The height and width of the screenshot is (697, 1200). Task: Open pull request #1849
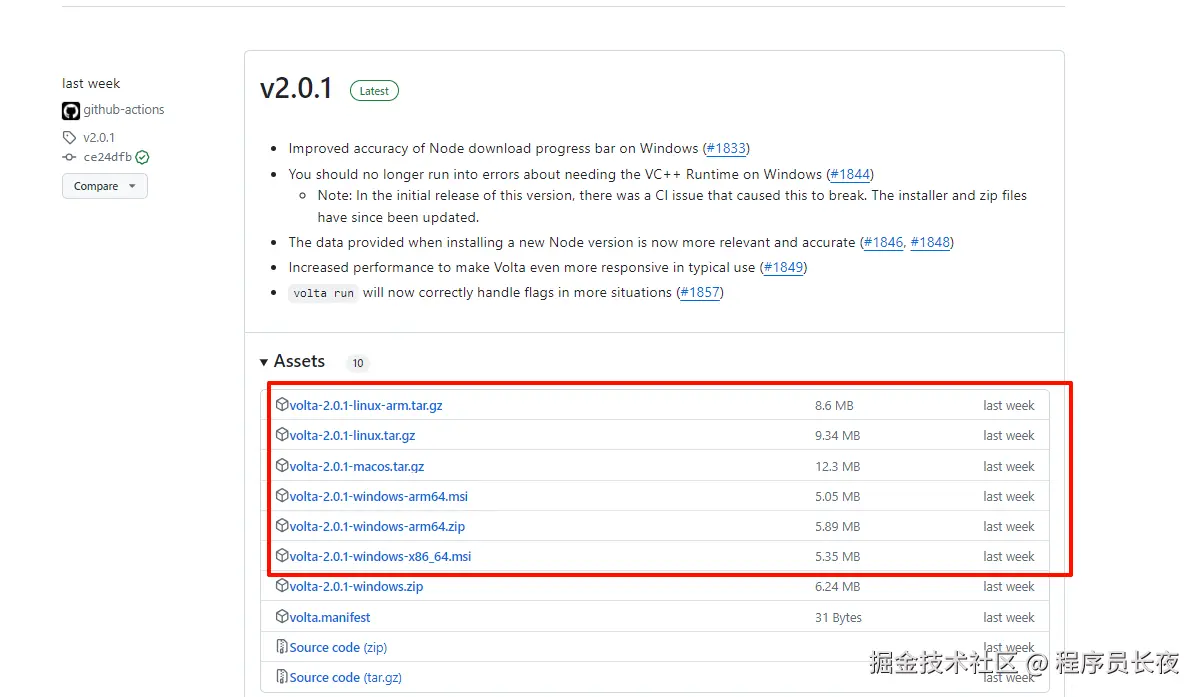point(783,267)
